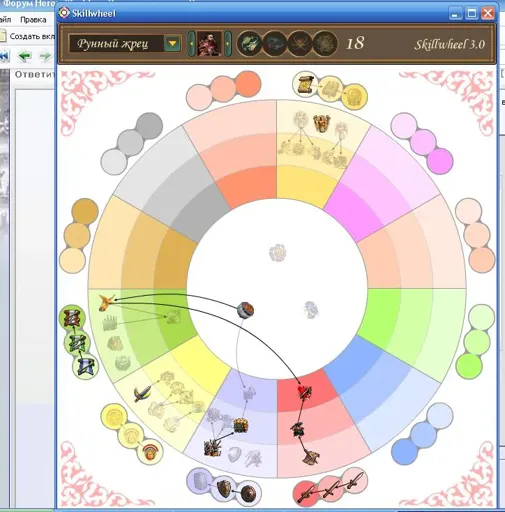
Task: Switch to the previous hero portrait arrow
Action: click(x=191, y=44)
